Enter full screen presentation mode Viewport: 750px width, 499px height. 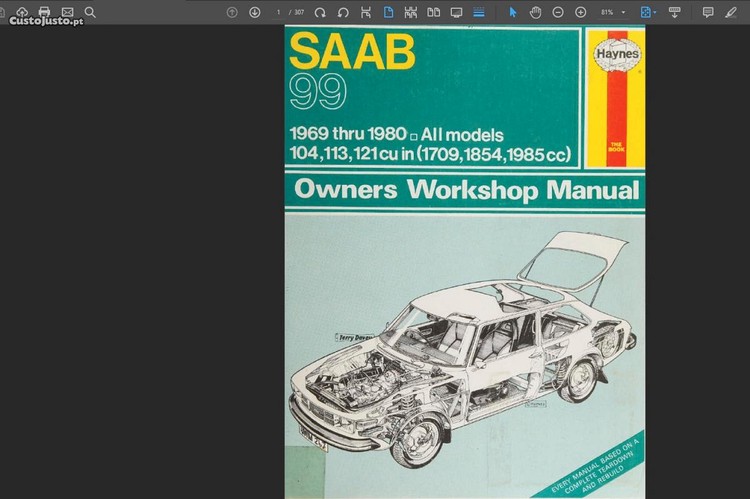tap(456, 12)
